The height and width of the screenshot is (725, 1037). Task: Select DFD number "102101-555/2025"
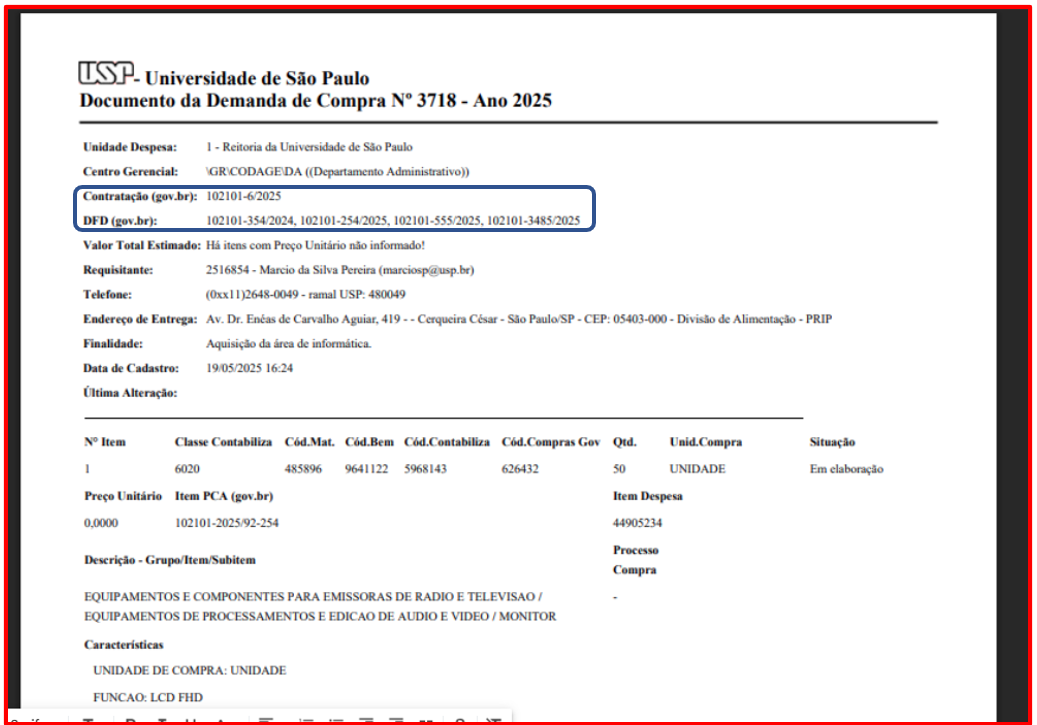coord(438,221)
